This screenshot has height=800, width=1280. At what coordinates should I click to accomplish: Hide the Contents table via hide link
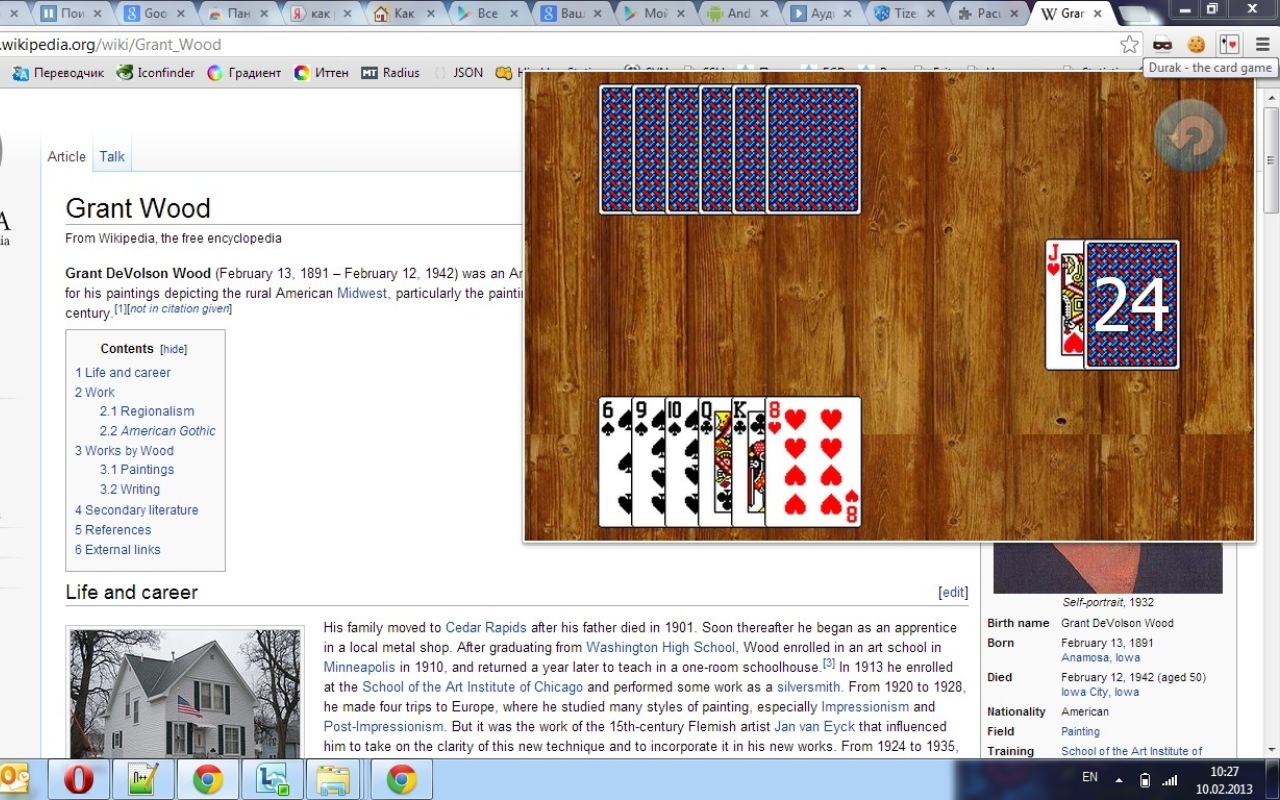tap(174, 350)
